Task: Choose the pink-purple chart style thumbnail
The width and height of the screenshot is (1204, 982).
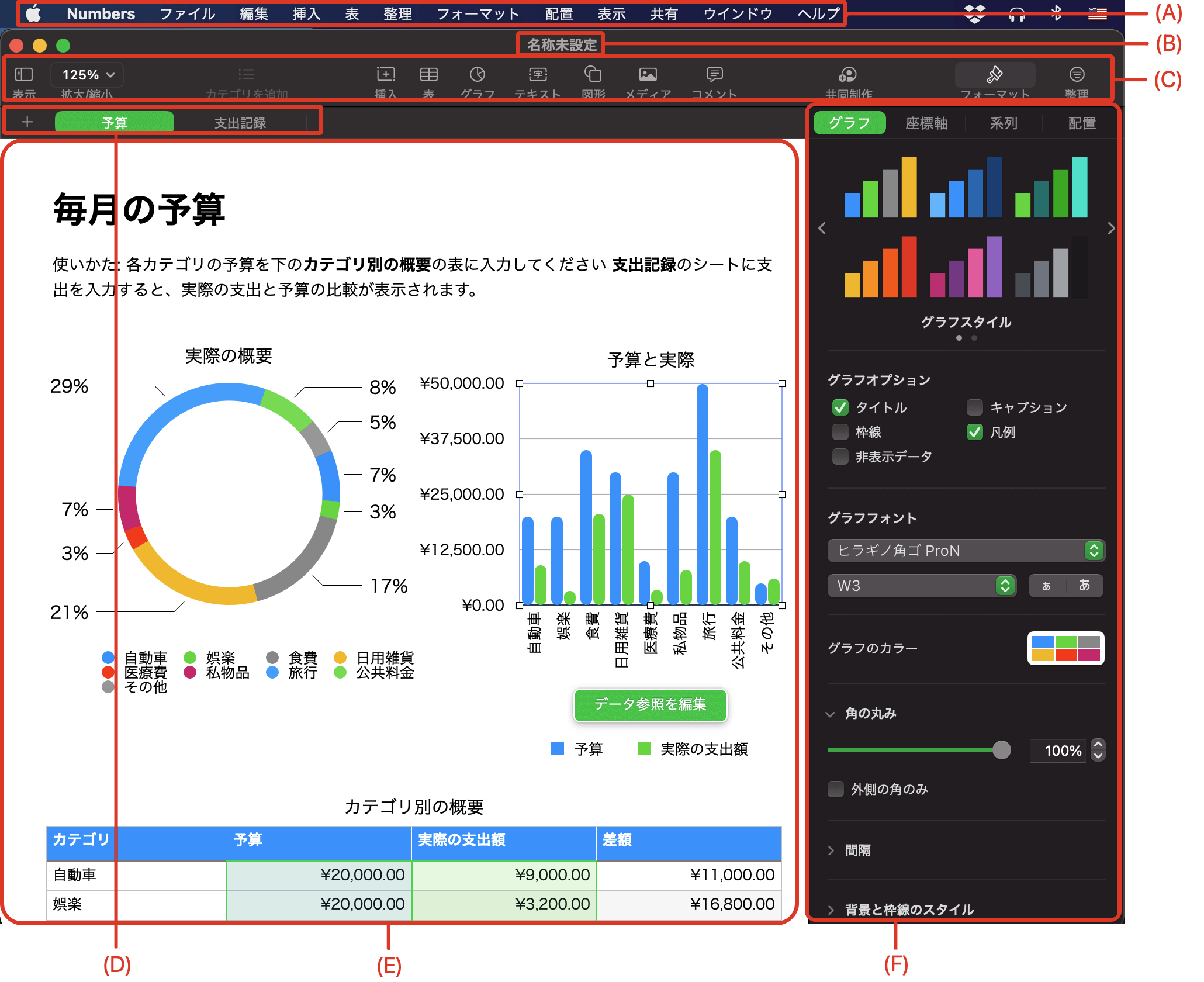Action: [966, 266]
